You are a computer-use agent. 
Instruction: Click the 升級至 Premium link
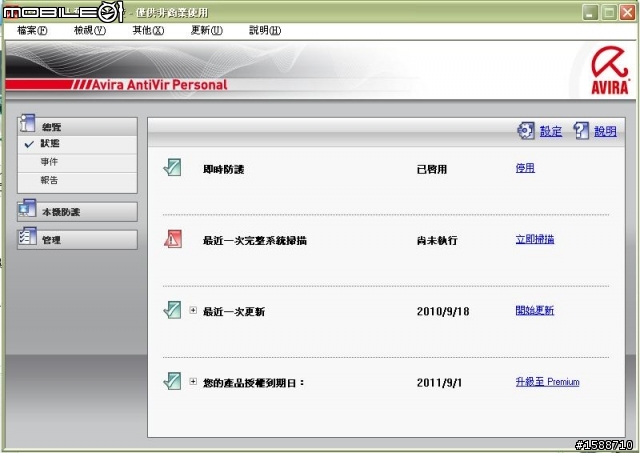point(547,382)
